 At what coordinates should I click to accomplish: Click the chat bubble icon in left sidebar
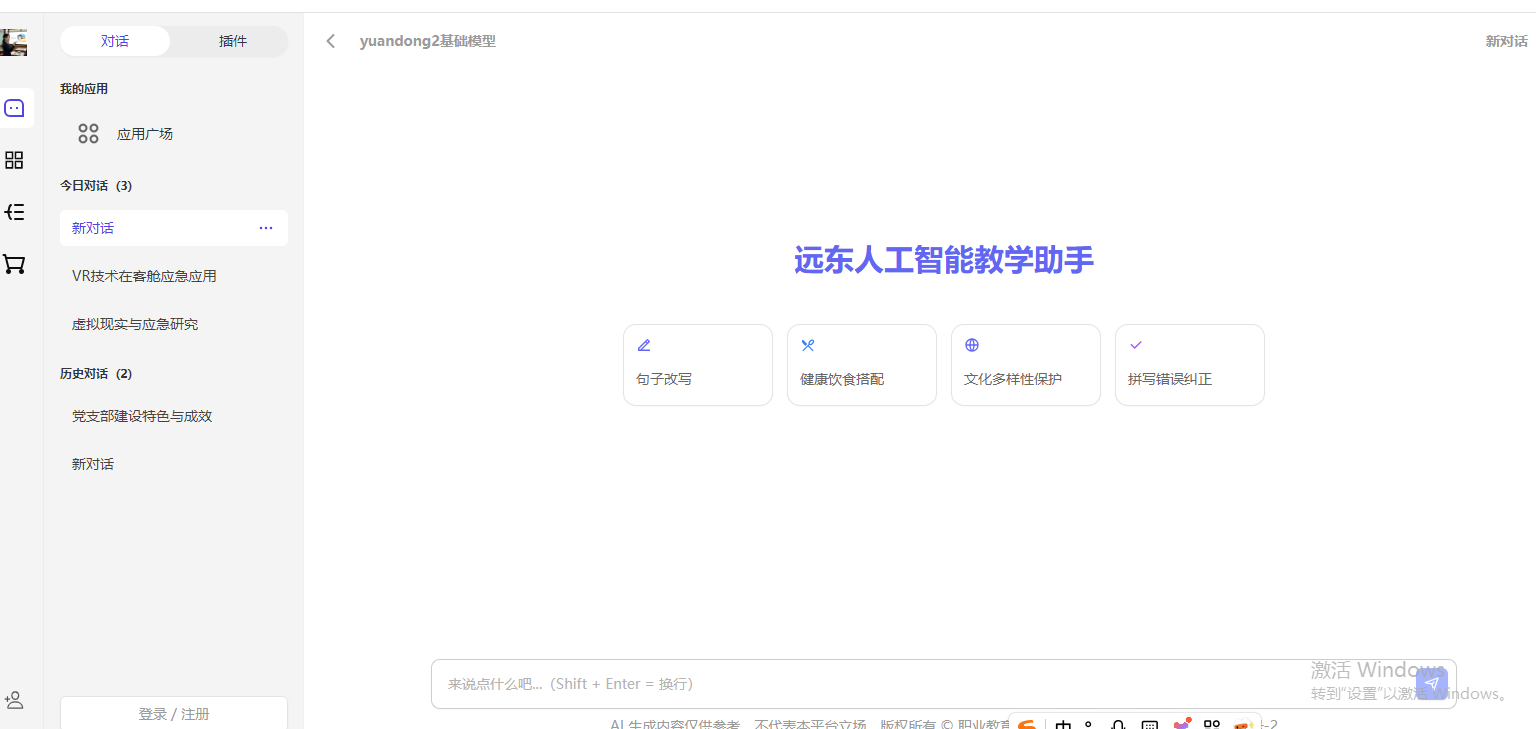tap(15, 108)
